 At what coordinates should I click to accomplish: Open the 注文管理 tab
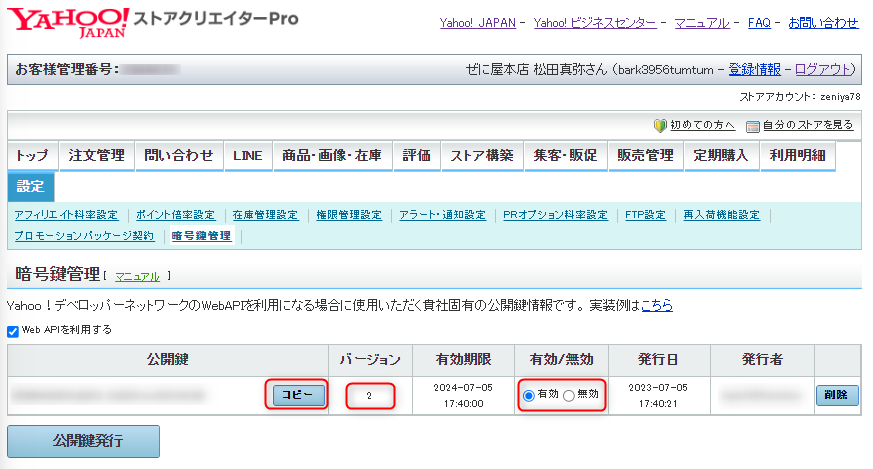tap(96, 156)
